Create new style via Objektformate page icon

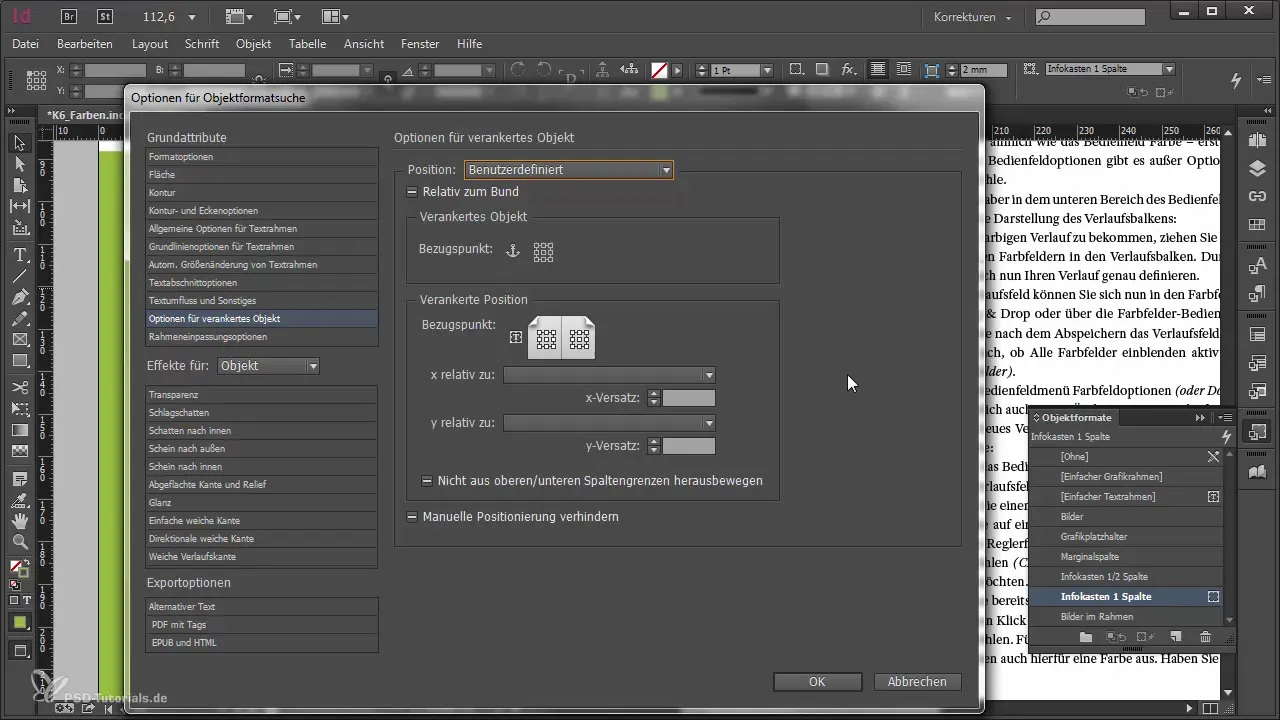(1176, 637)
